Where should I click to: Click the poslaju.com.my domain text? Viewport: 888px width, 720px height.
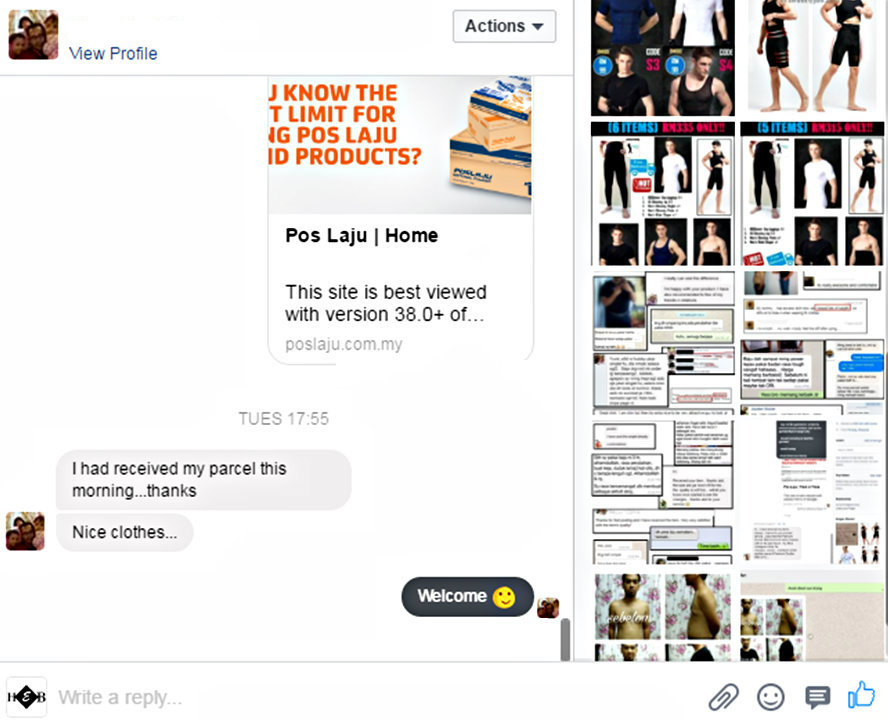pos(344,344)
